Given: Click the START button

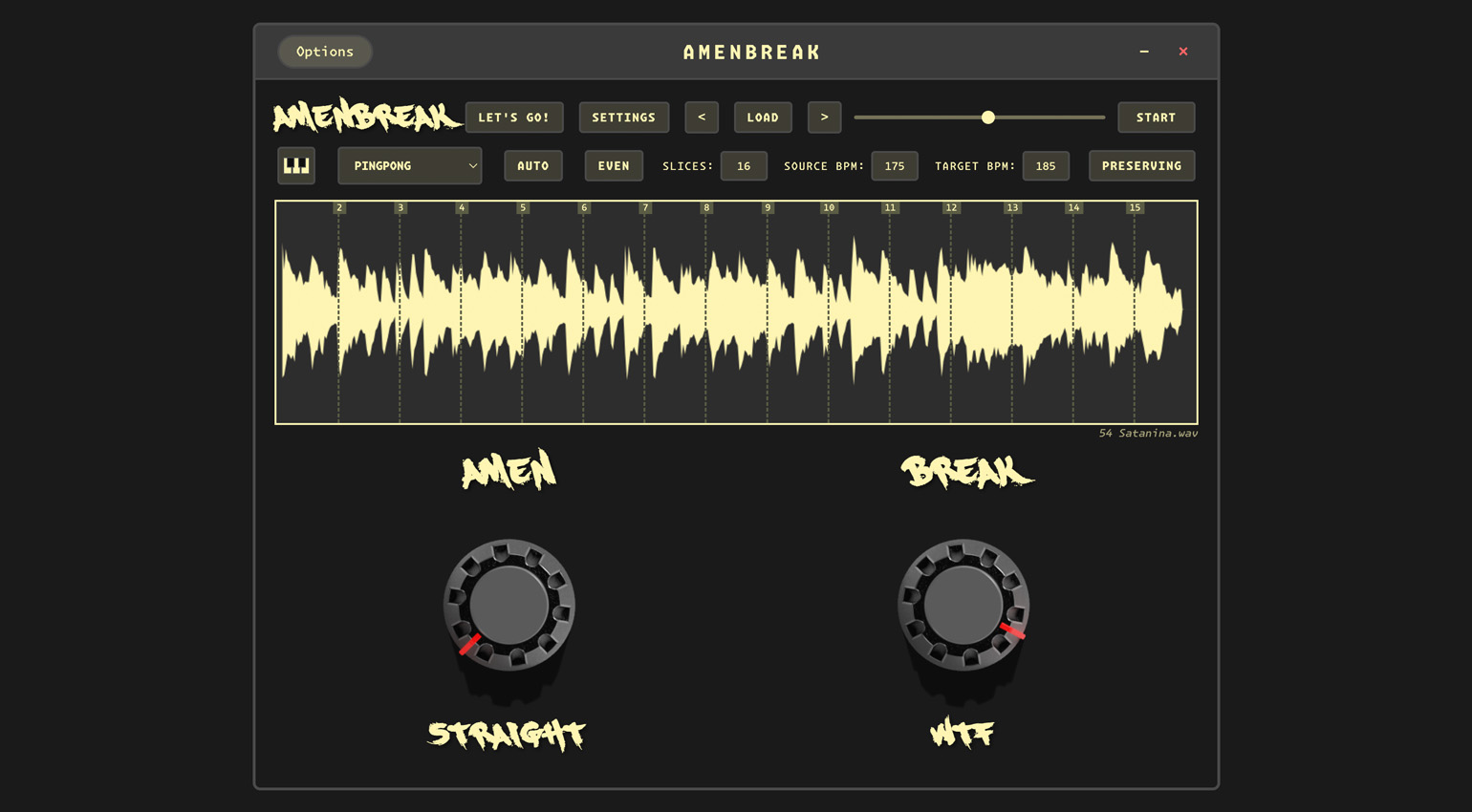Looking at the screenshot, I should tap(1156, 118).
